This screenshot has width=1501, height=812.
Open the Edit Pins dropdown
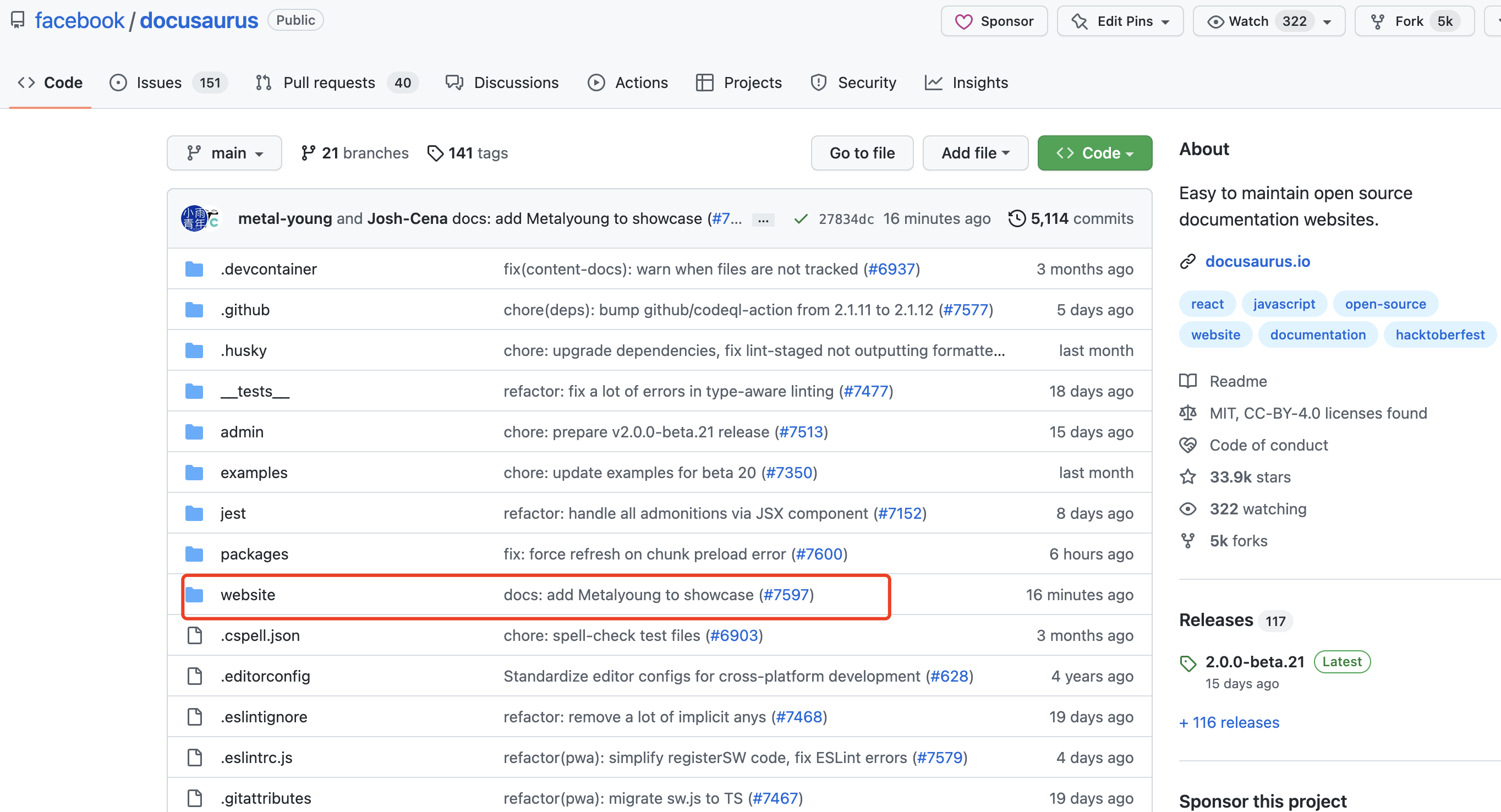coord(1120,21)
